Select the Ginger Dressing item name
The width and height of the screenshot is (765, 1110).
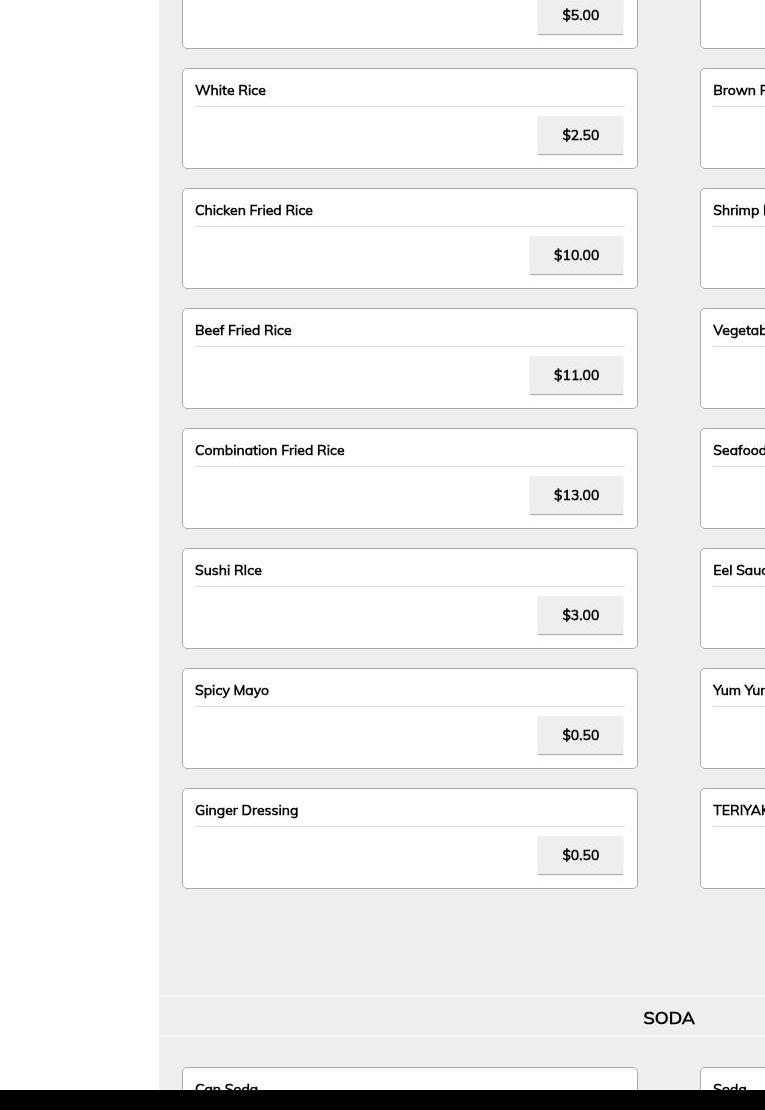coord(246,810)
